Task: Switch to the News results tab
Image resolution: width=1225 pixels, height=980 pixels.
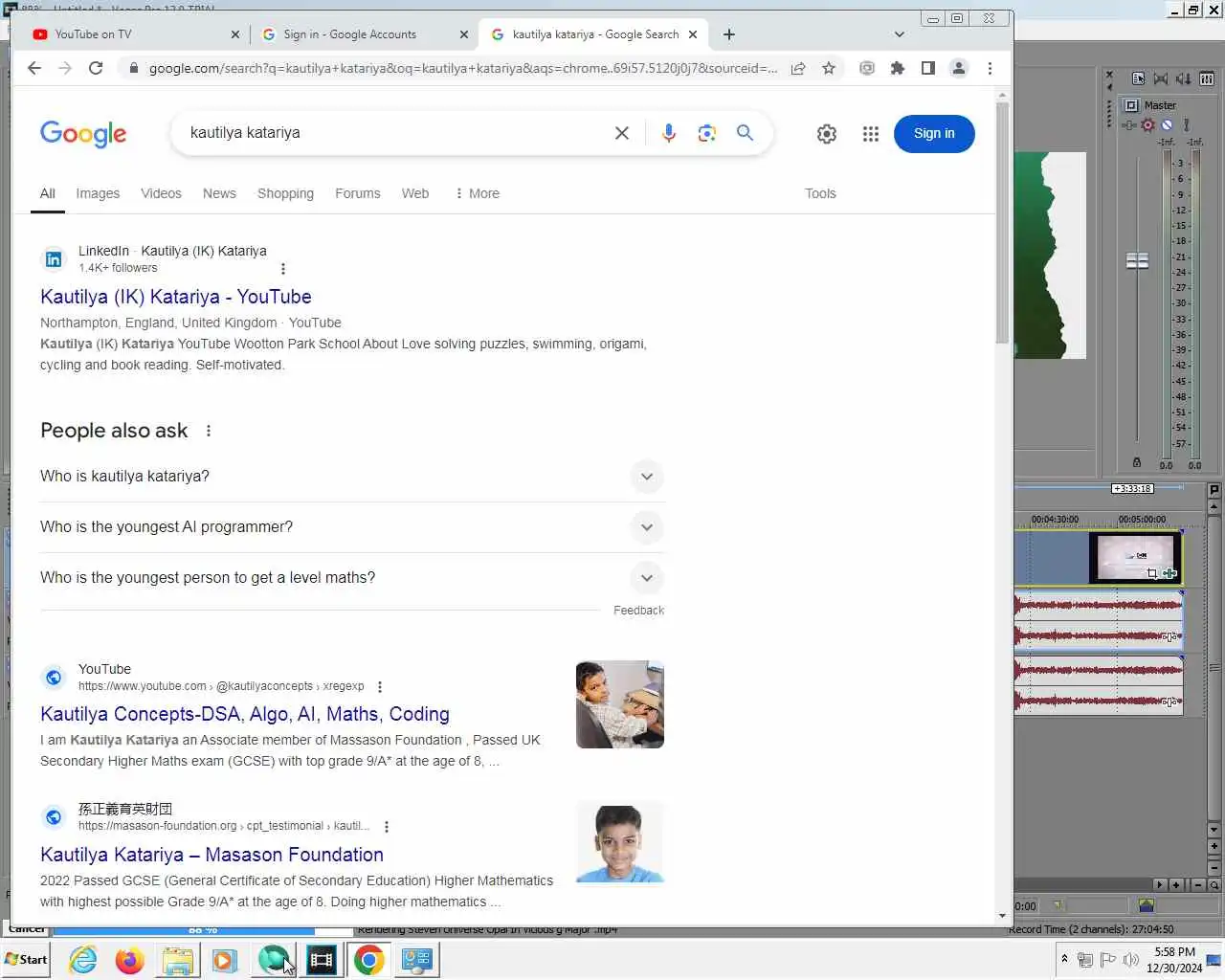Action: point(219,193)
